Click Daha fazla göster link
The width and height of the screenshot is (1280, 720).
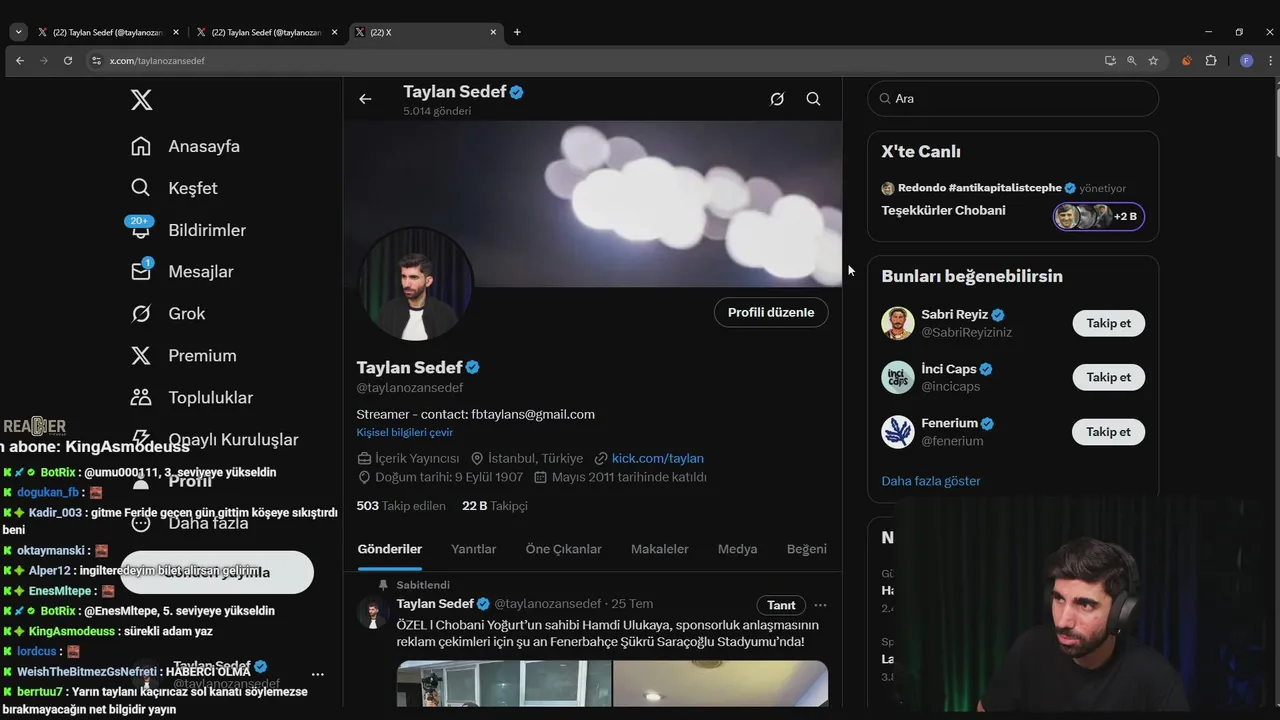click(931, 481)
